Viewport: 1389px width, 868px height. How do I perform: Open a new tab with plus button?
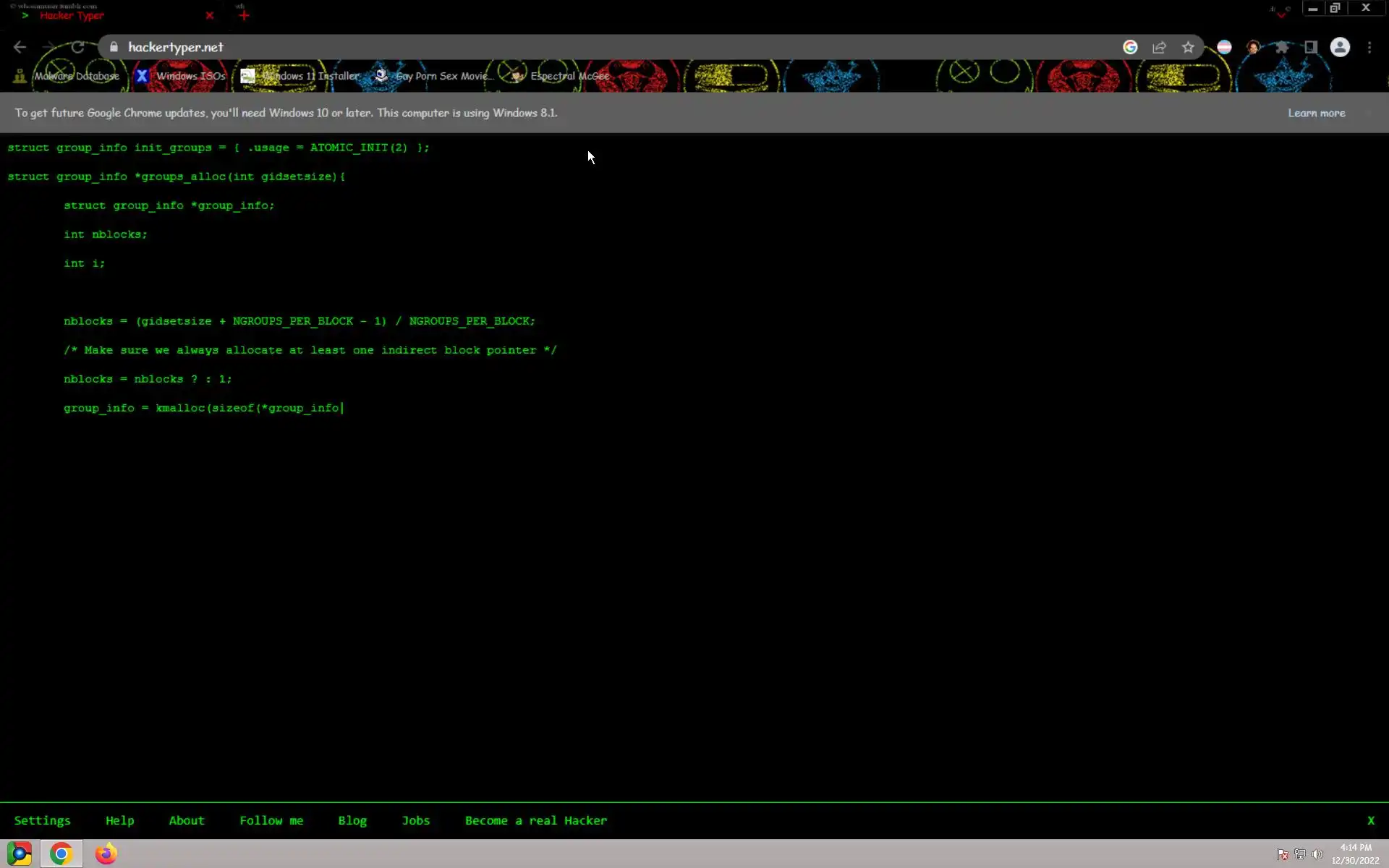pos(244,15)
